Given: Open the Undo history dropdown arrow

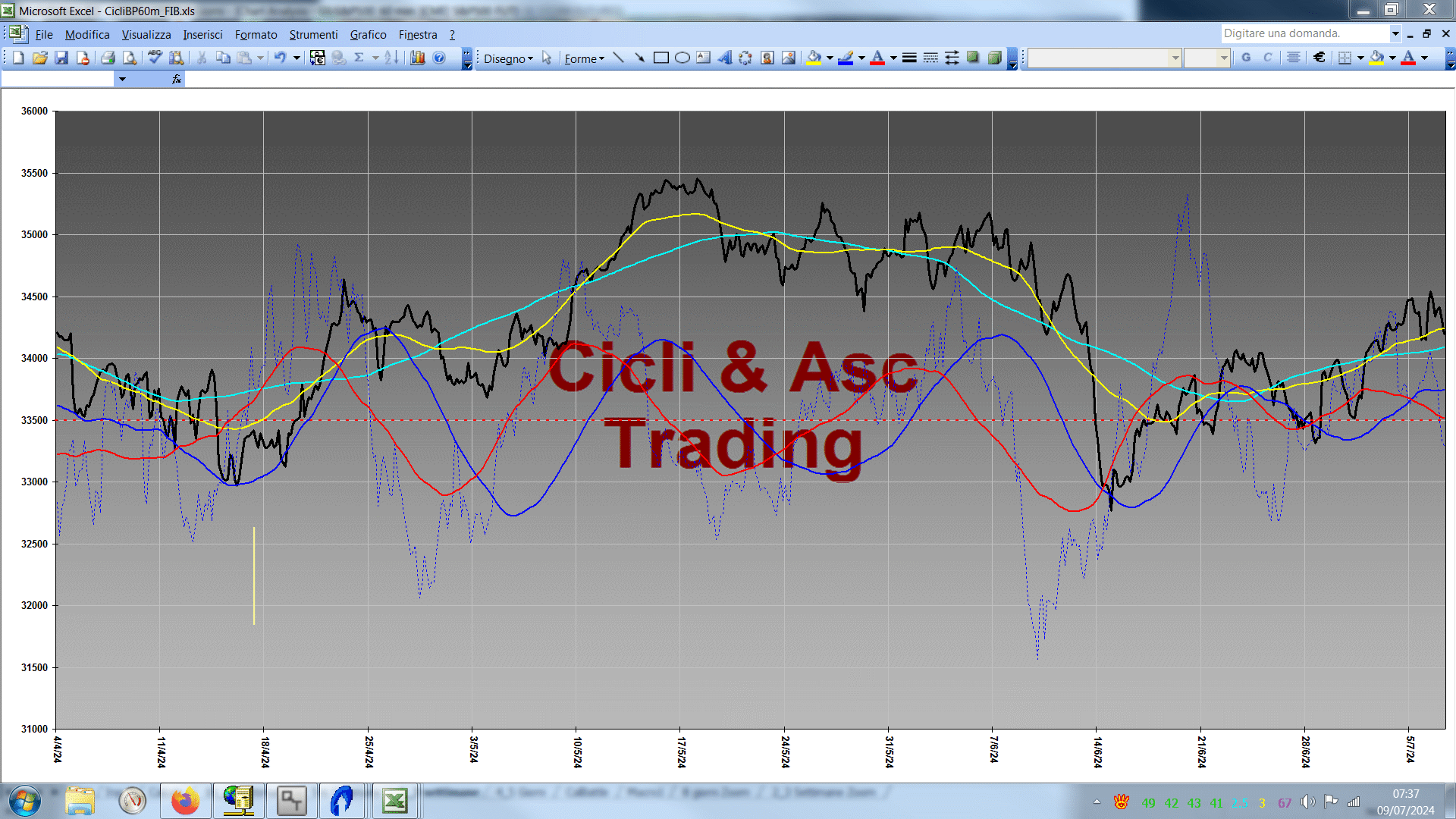Looking at the screenshot, I should coord(297,58).
